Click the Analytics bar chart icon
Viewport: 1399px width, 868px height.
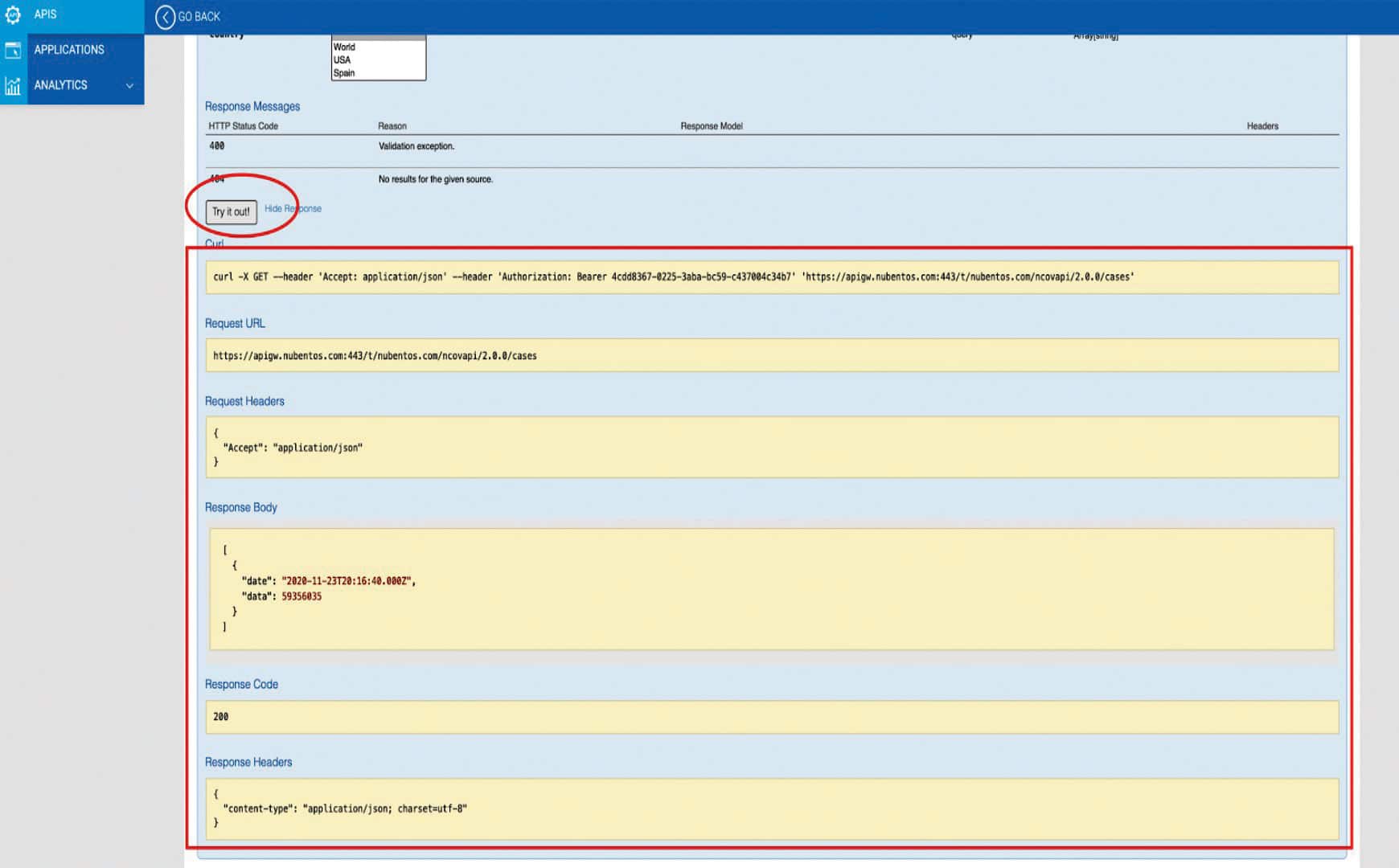tap(13, 85)
